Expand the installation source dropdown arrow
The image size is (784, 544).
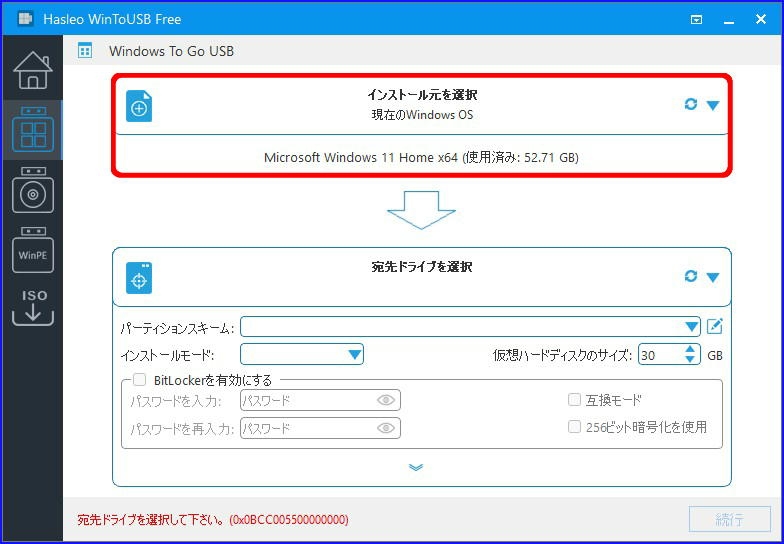click(x=713, y=105)
